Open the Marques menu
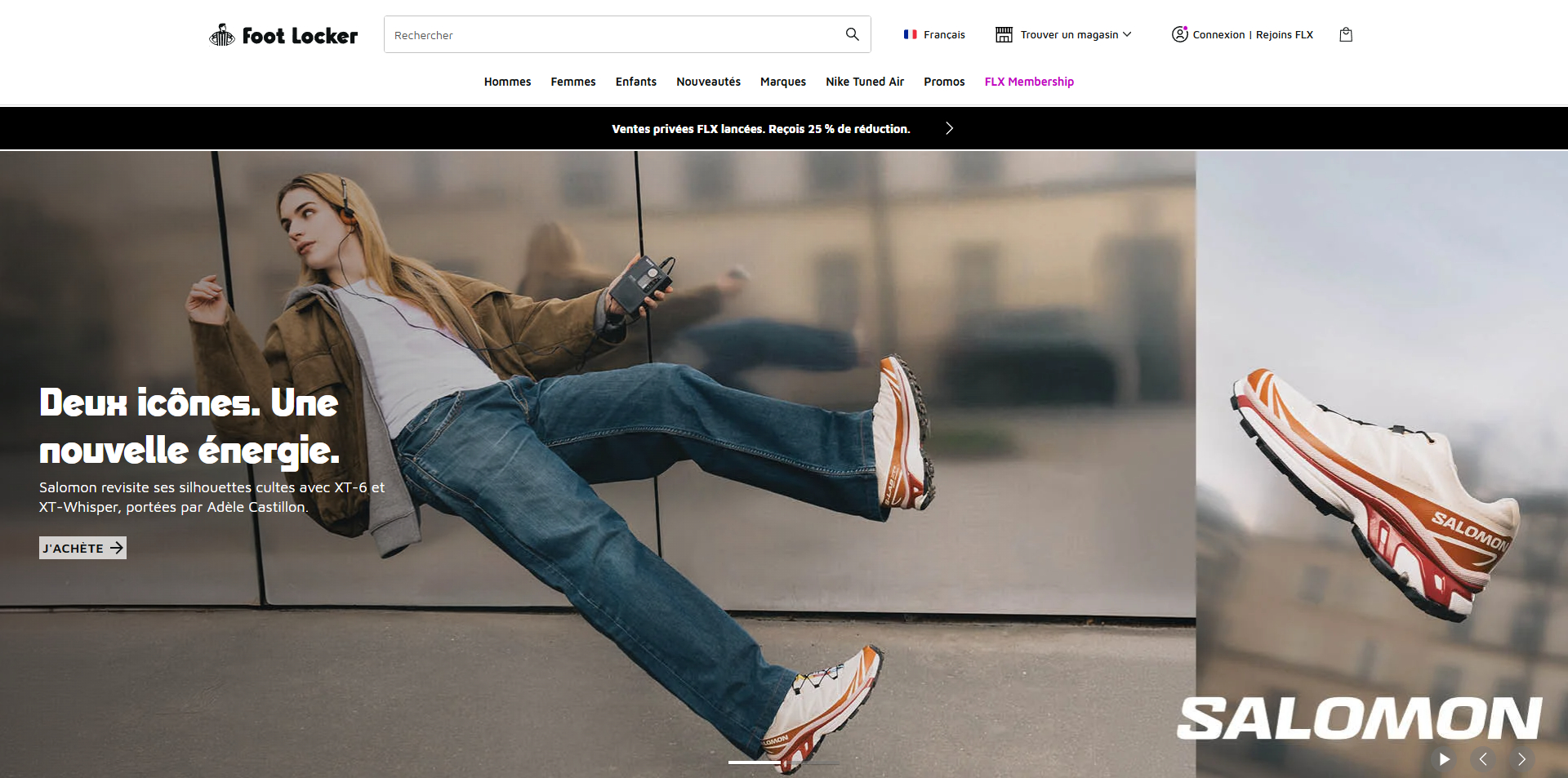Image resolution: width=1568 pixels, height=778 pixels. tap(783, 82)
